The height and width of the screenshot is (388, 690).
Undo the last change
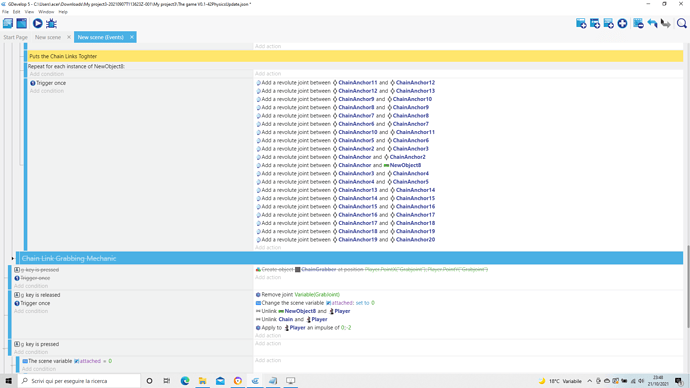tap(652, 23)
